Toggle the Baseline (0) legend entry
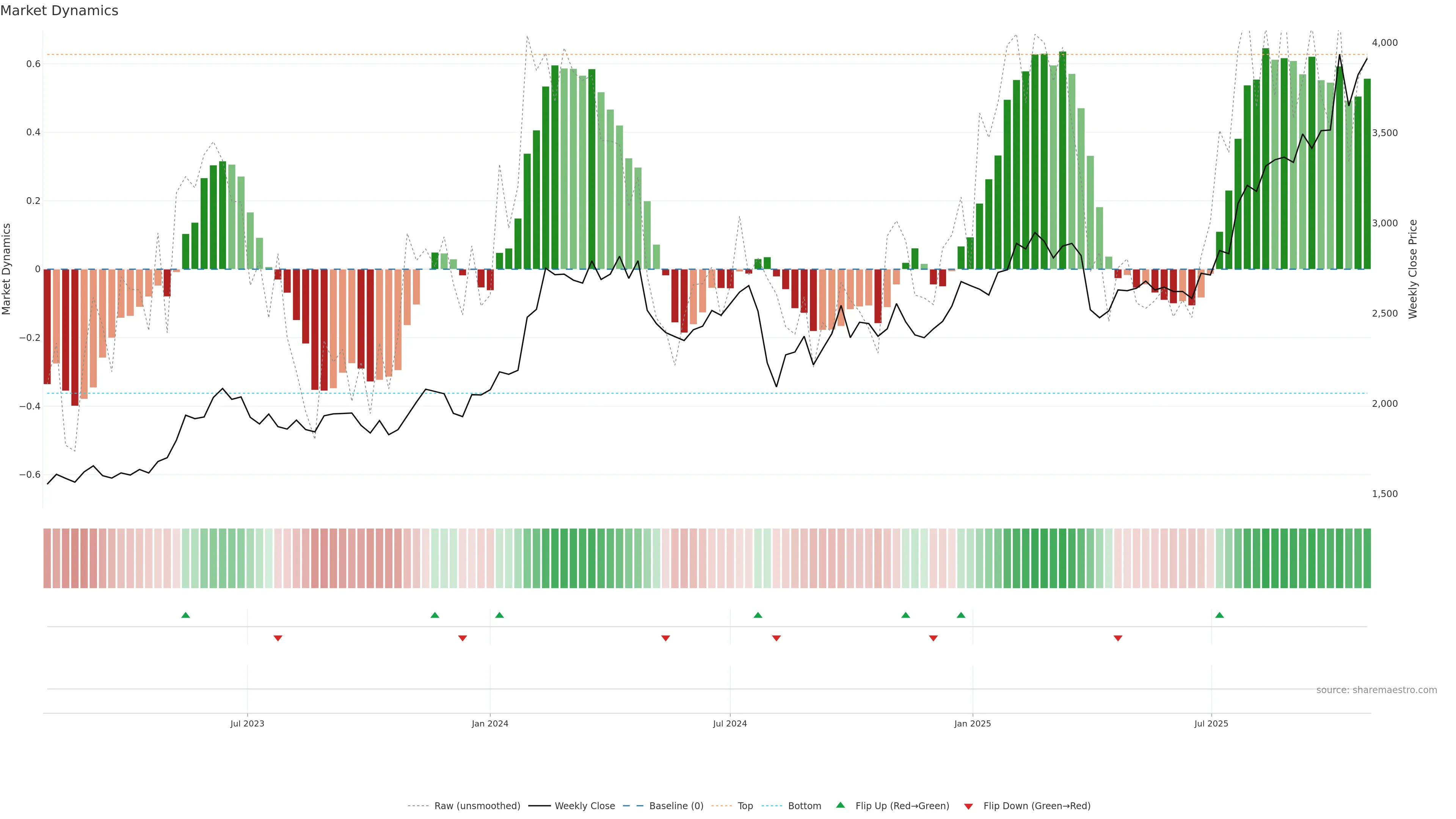Image resolution: width=1456 pixels, height=819 pixels. pos(676,806)
